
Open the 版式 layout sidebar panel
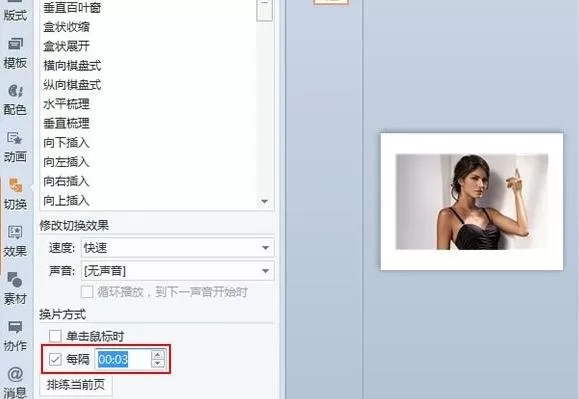(x=15, y=11)
